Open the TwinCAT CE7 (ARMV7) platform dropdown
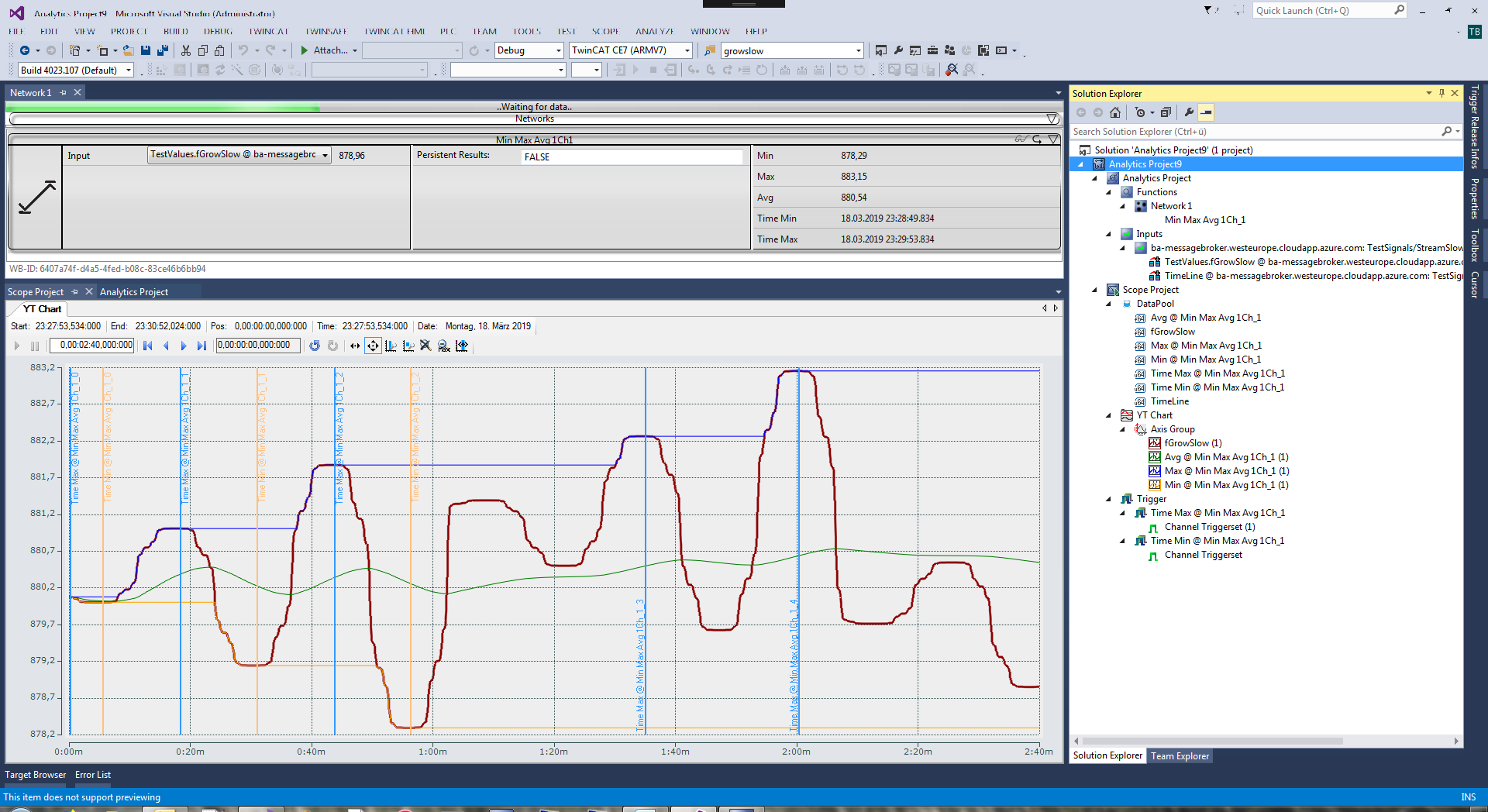 coord(687,50)
